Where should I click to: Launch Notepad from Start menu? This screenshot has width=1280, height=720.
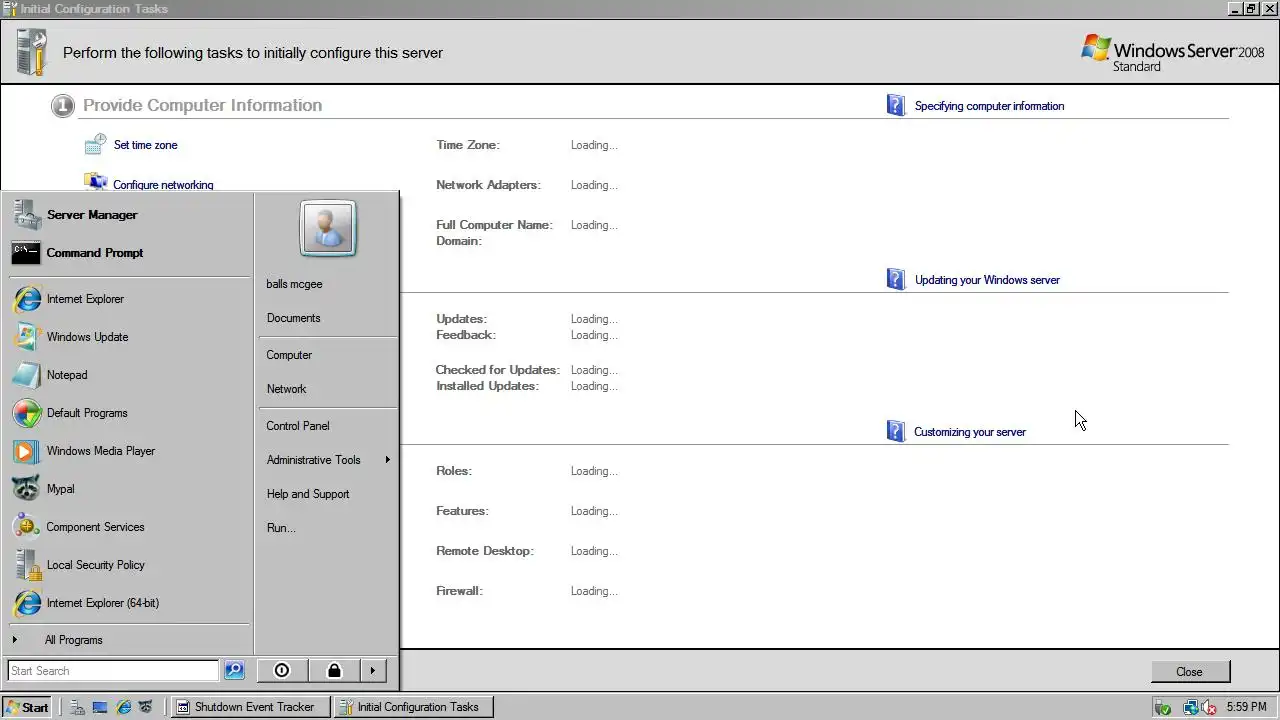(x=128, y=375)
